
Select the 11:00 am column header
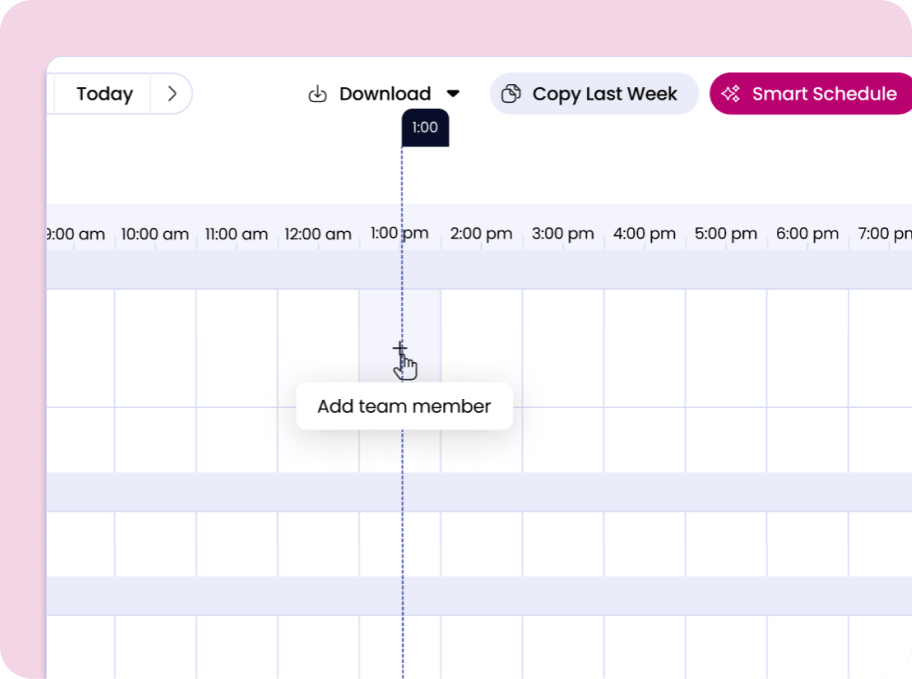tap(237, 234)
